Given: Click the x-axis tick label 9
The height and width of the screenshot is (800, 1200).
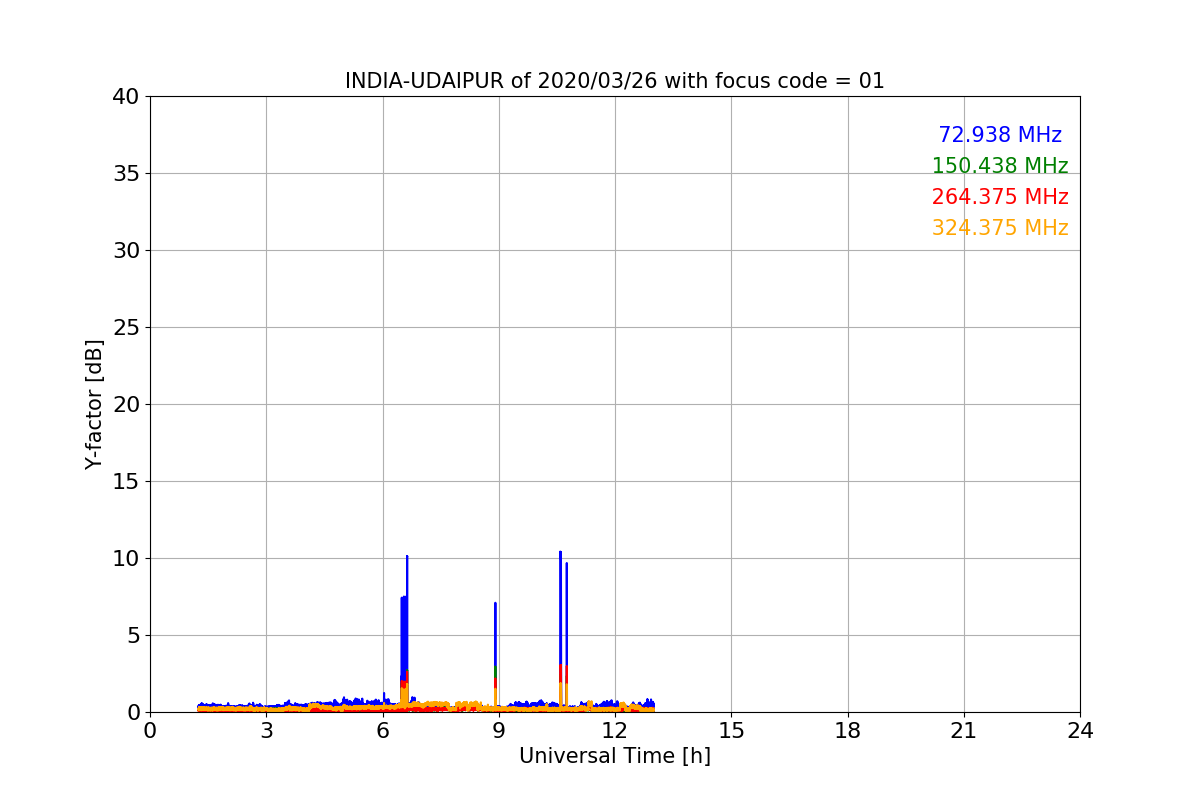Looking at the screenshot, I should (x=499, y=731).
